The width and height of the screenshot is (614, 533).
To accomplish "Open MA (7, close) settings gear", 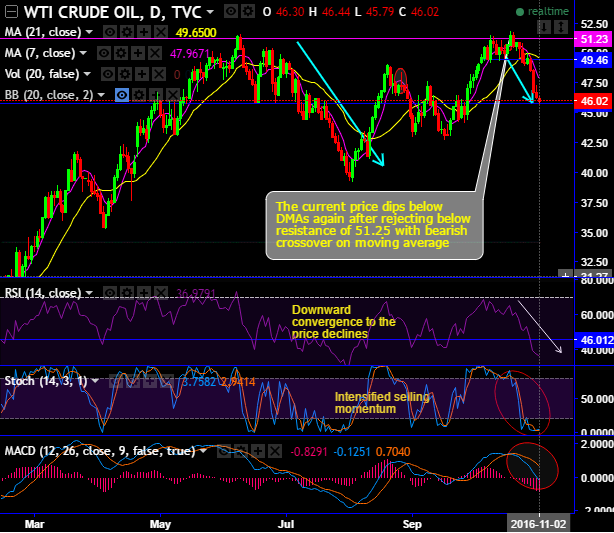I will pos(121,53).
